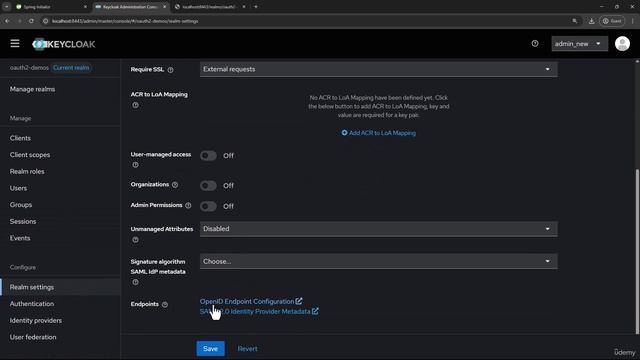Reload the page with browser refresh icon
This screenshot has width=640, height=360.
(x=31, y=21)
